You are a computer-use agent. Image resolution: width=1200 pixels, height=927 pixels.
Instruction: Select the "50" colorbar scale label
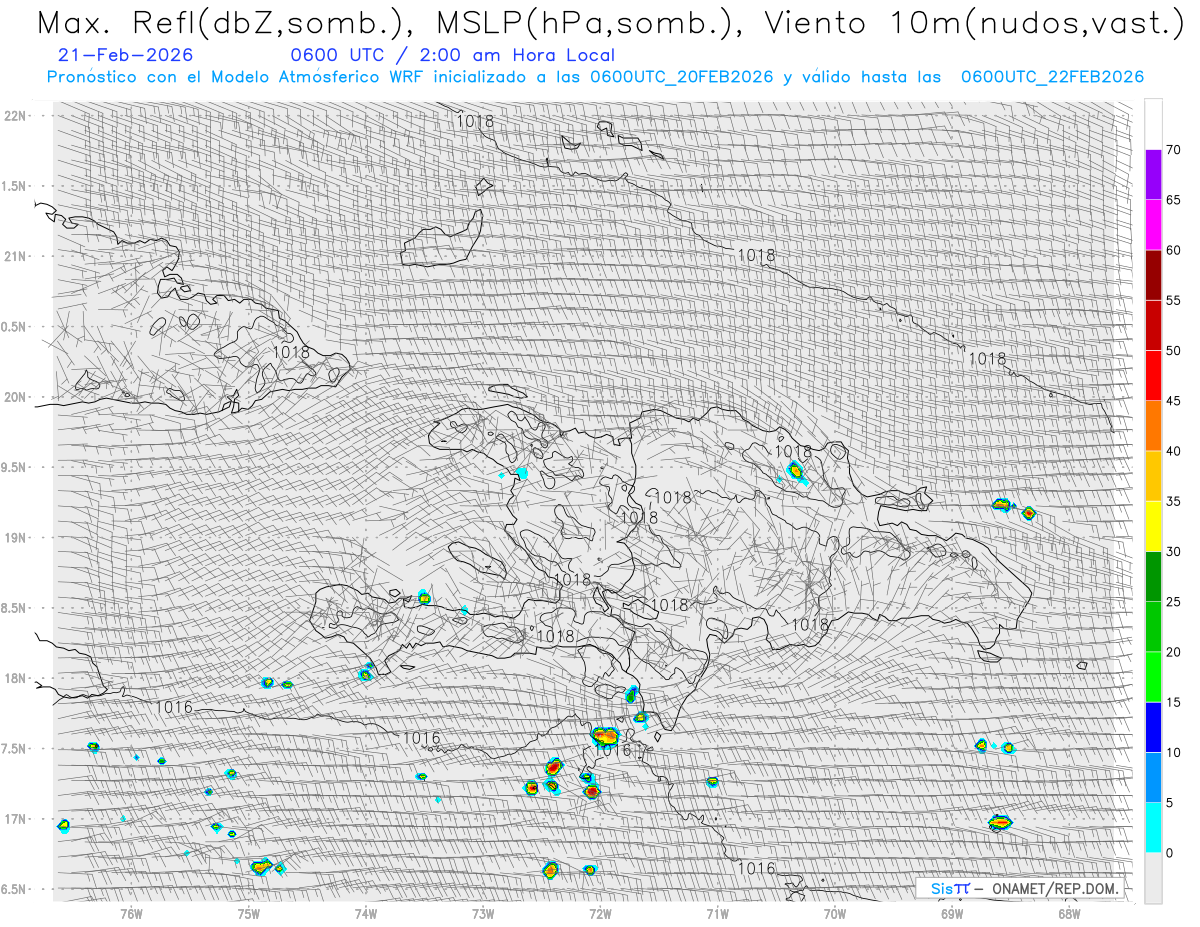(x=1173, y=351)
